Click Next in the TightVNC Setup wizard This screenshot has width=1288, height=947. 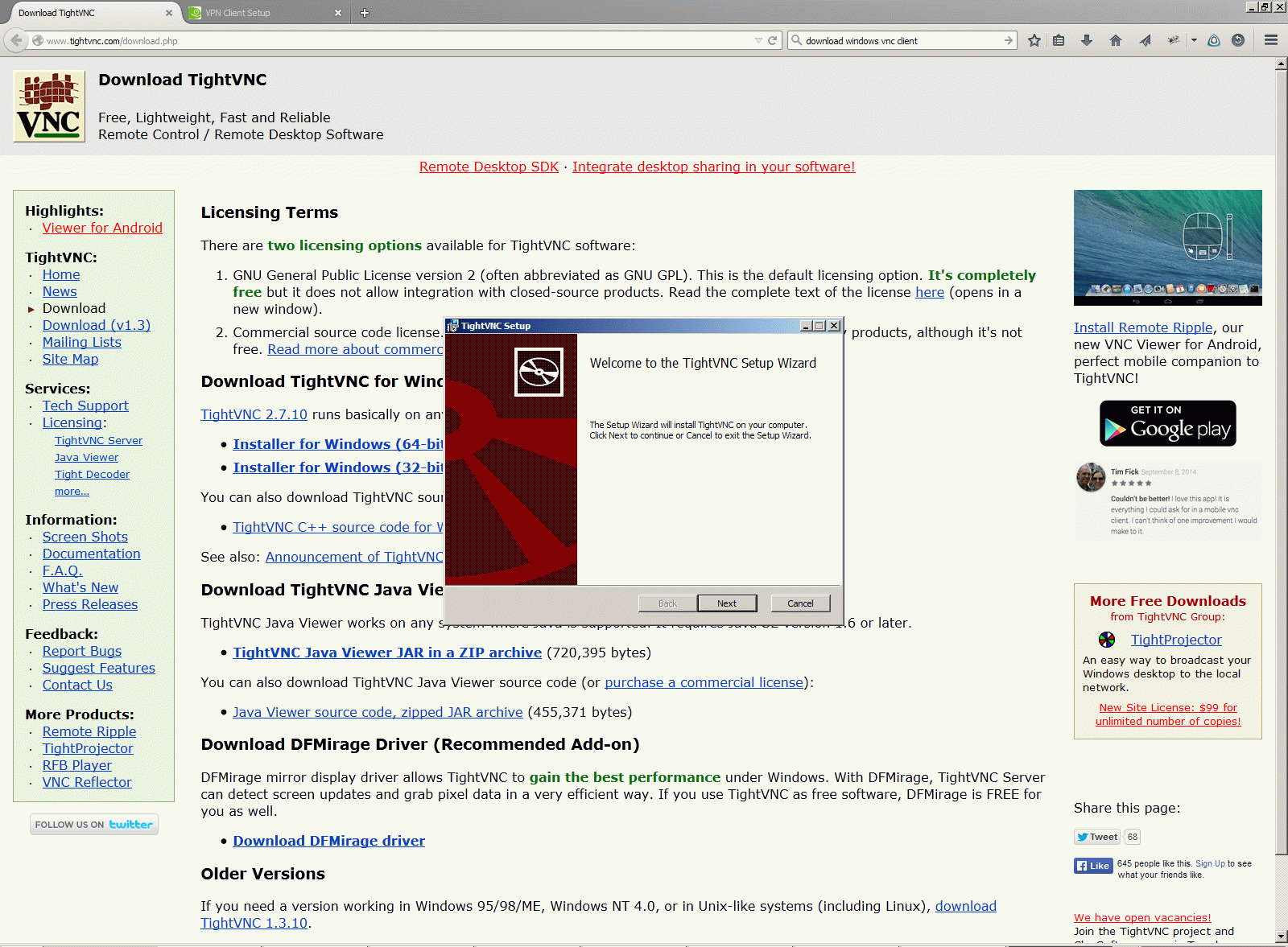coord(727,603)
